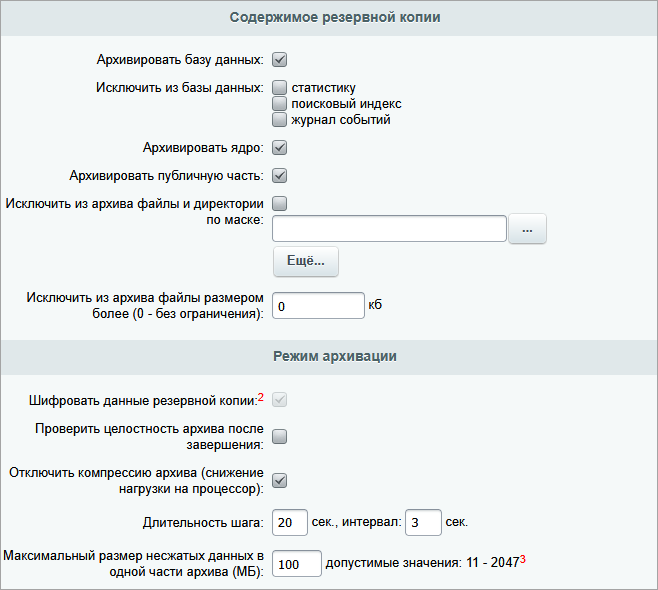Open footnote 2 beside the encryption label
The image size is (658, 590).
261,398
